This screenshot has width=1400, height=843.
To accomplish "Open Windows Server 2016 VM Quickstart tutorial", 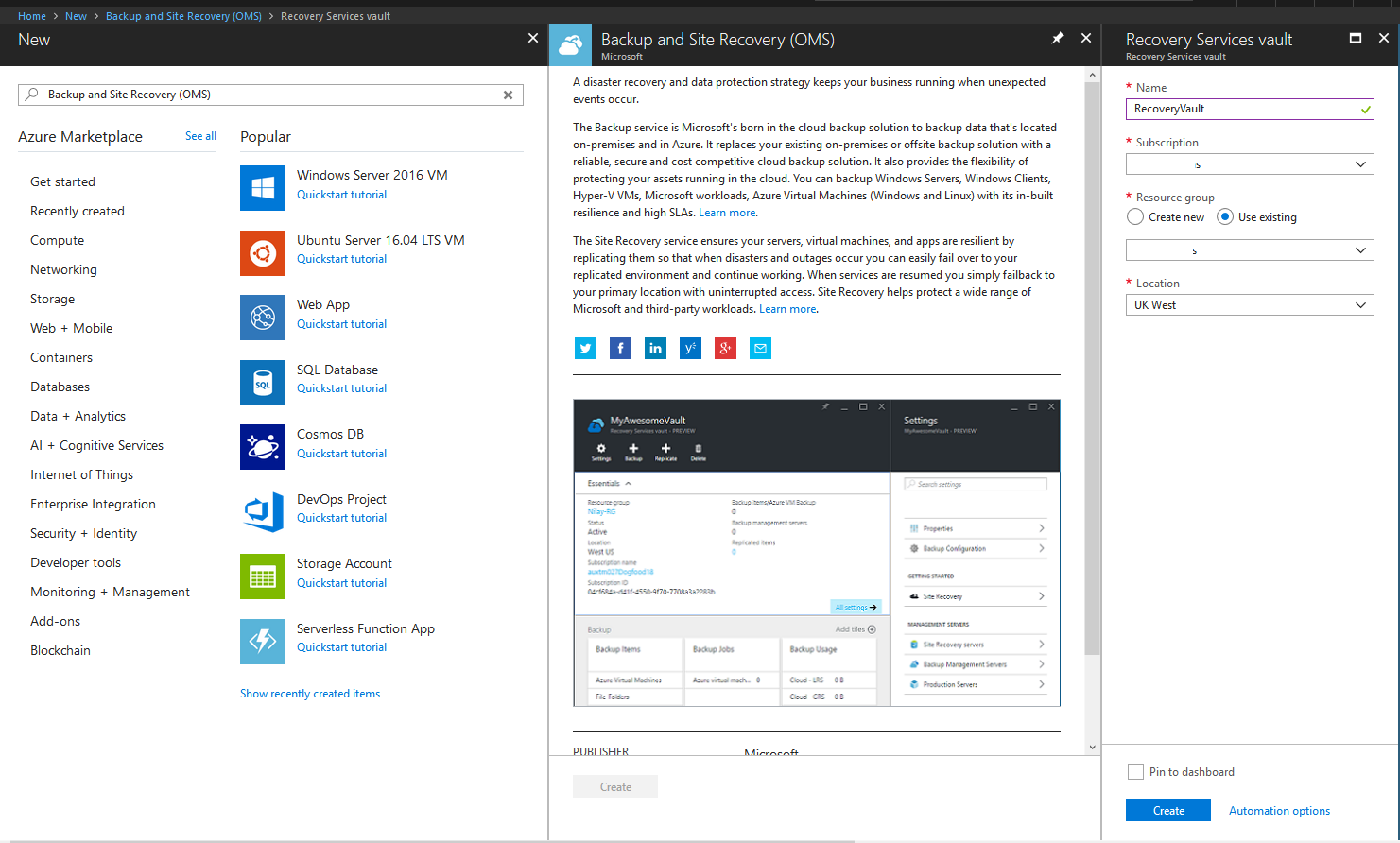I will 341,195.
